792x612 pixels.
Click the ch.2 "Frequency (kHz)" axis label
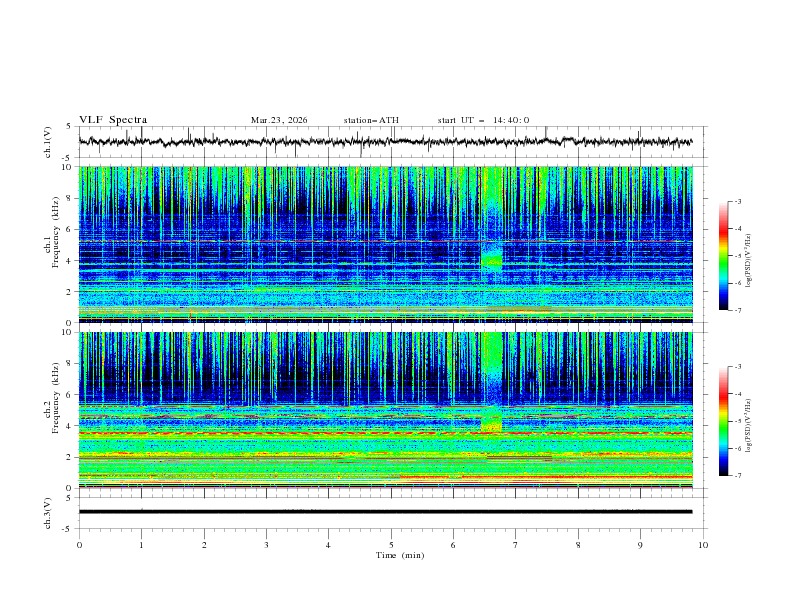pos(55,398)
